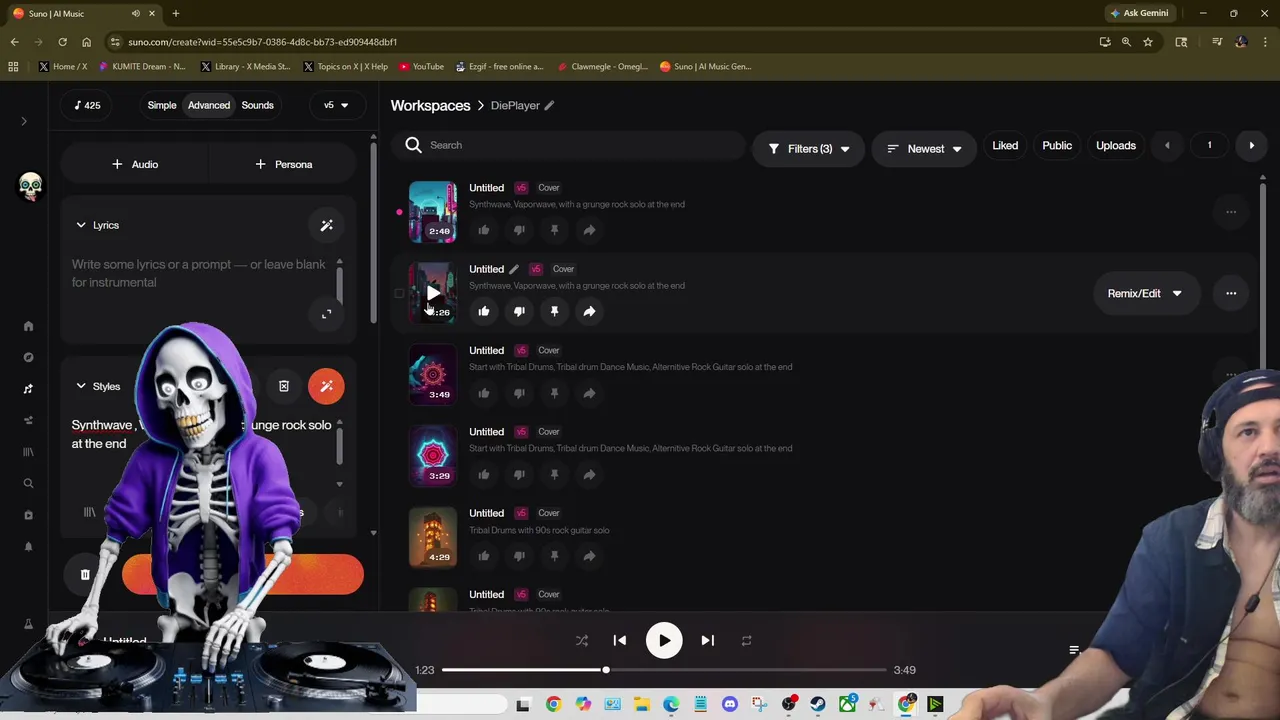Open the Filters (3) dropdown

tap(808, 149)
